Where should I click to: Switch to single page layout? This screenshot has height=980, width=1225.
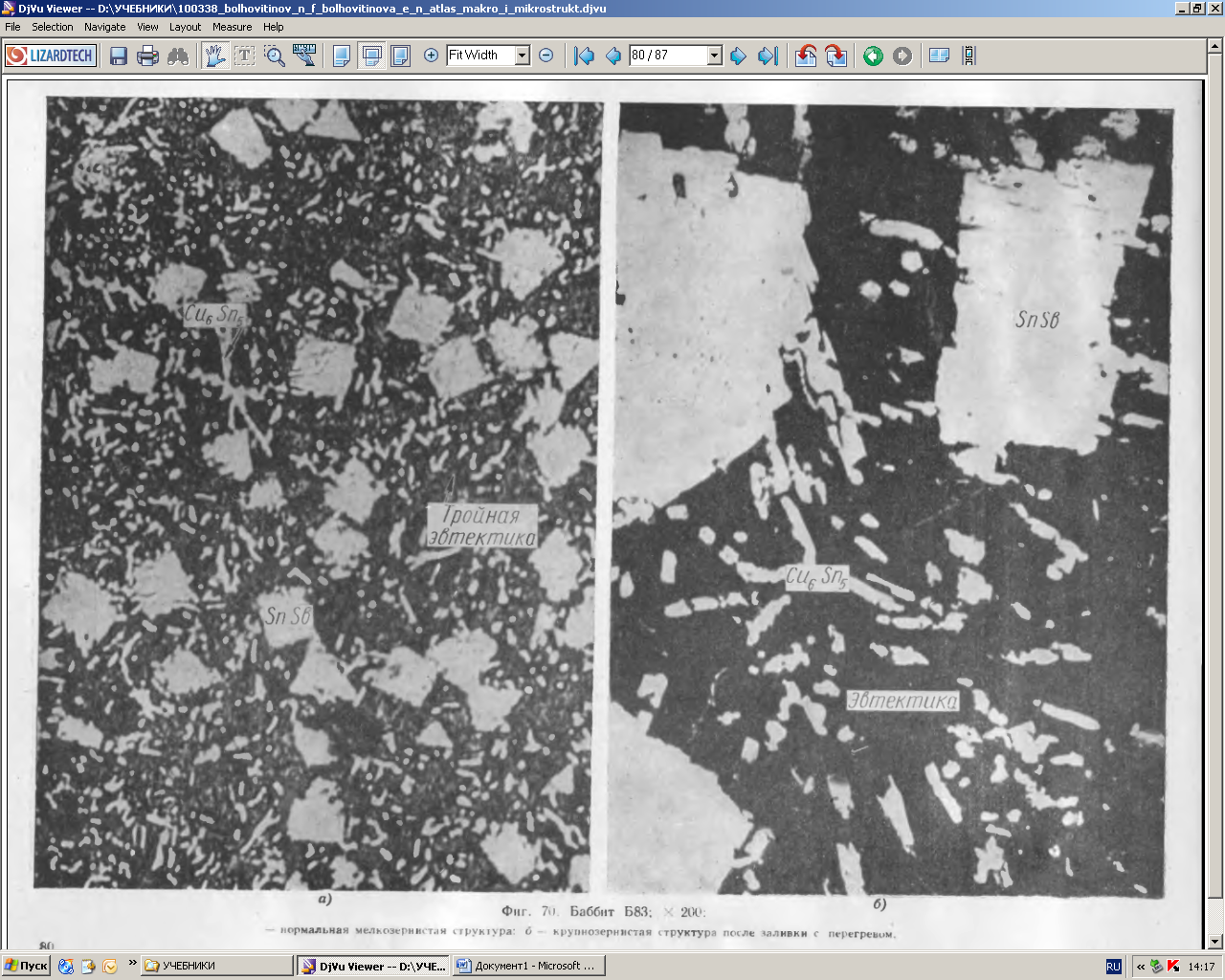coord(341,56)
